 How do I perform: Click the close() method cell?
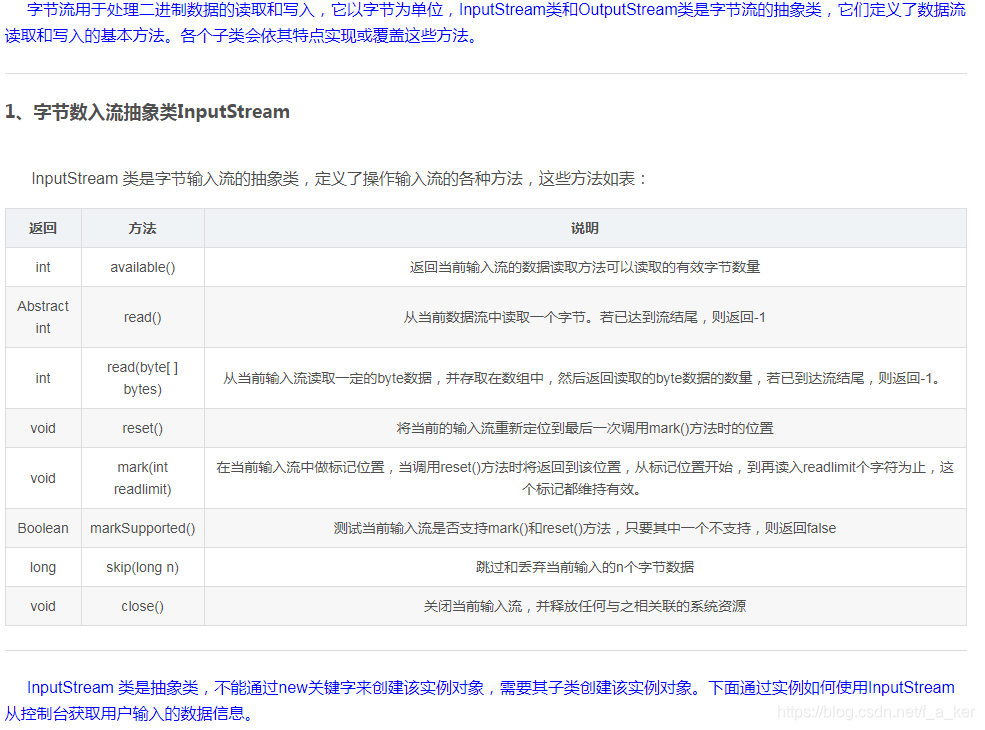tap(142, 606)
